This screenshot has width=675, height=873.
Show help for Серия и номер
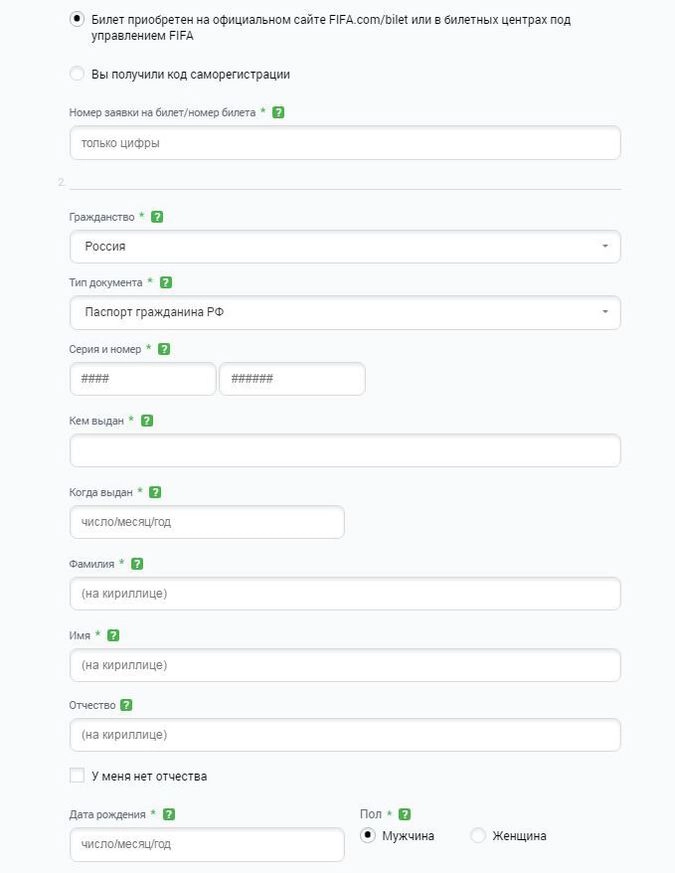pyautogui.click(x=164, y=349)
